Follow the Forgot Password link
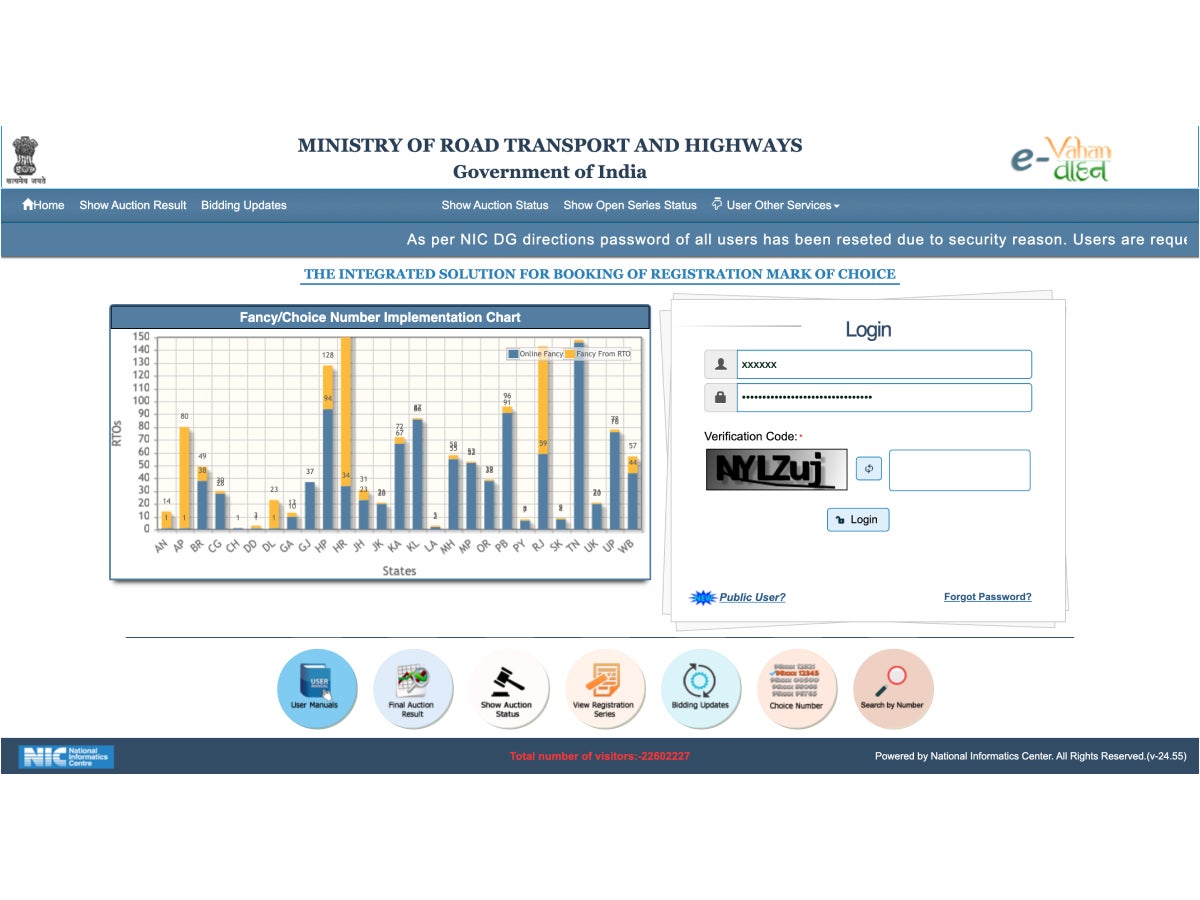The width and height of the screenshot is (1200, 900). tap(987, 597)
